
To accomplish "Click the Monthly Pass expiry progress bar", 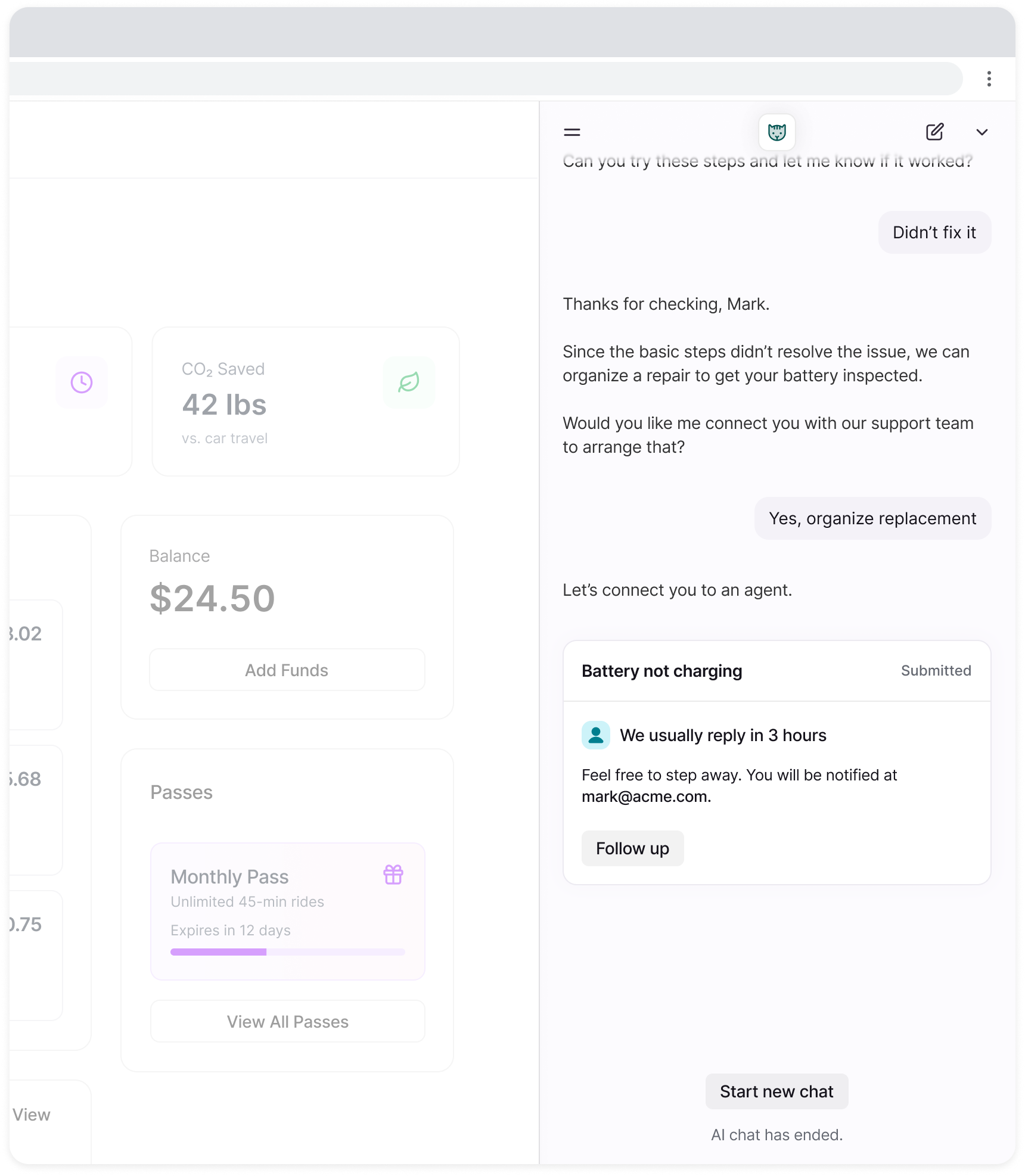I will [x=287, y=952].
